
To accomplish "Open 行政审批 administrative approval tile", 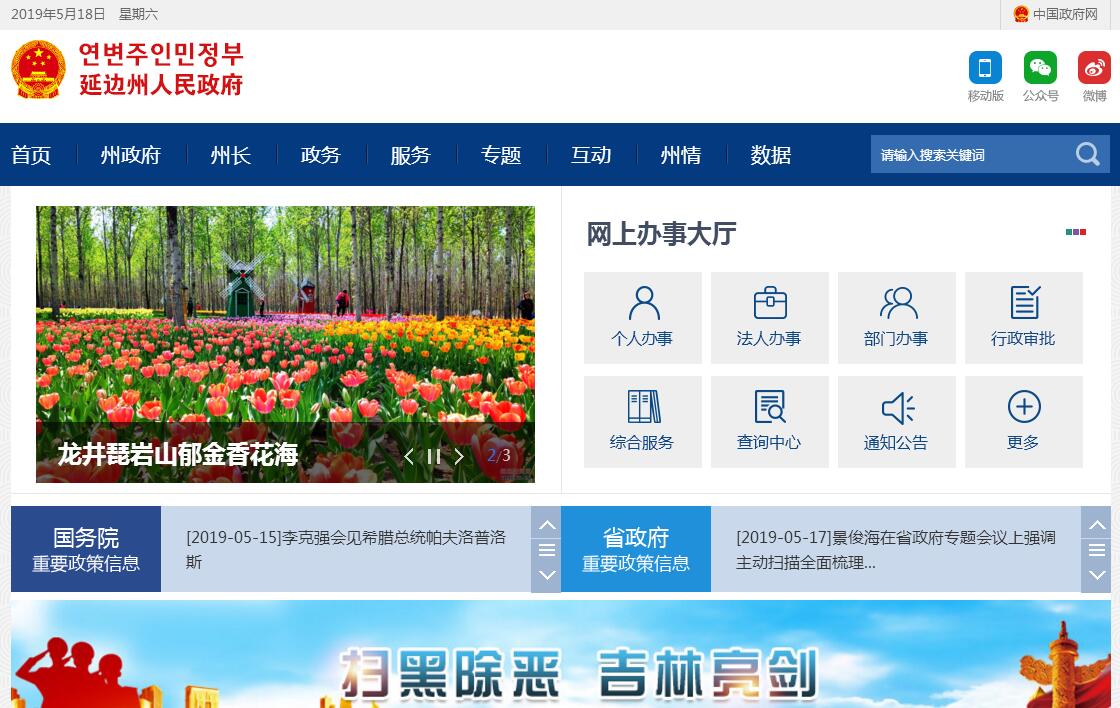I will 1024,318.
